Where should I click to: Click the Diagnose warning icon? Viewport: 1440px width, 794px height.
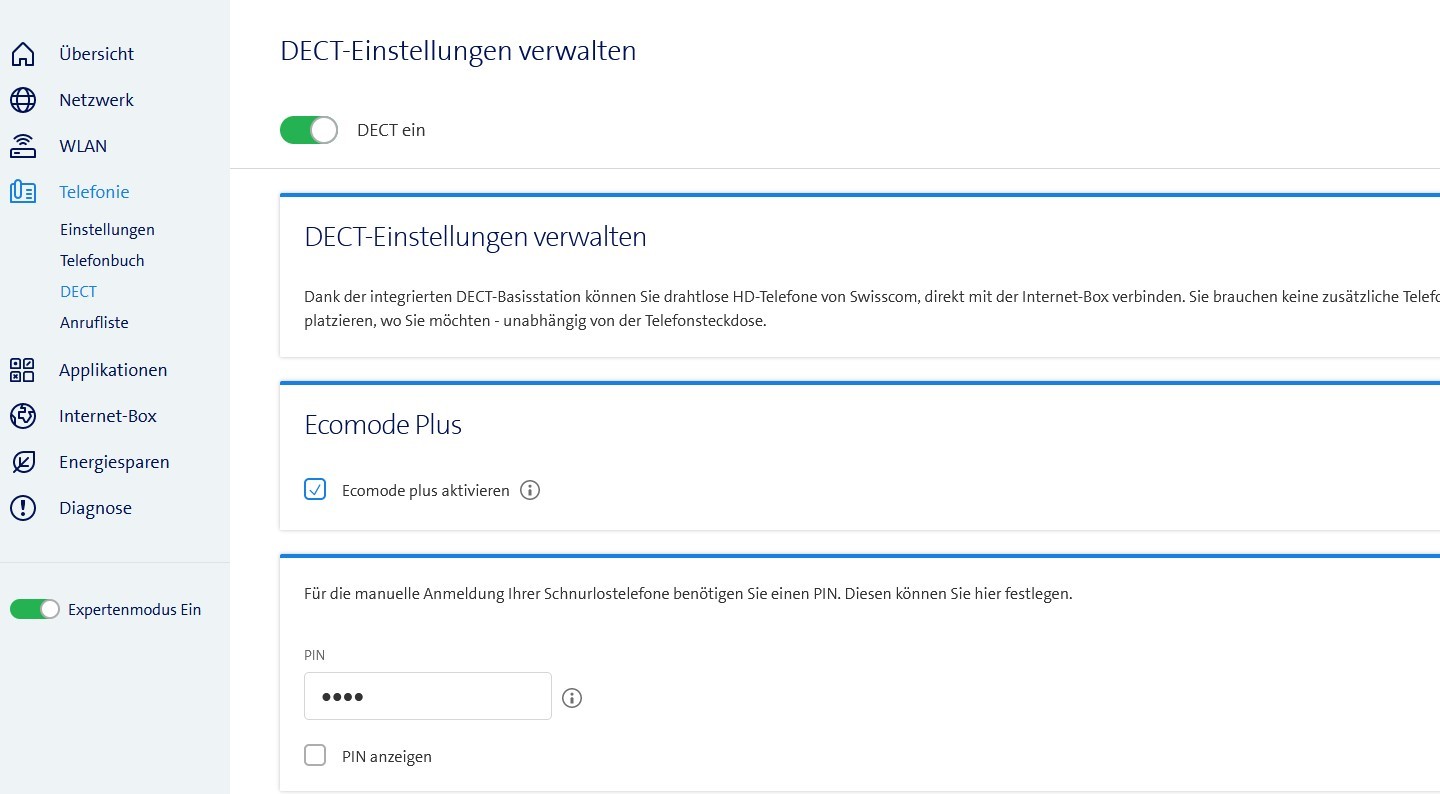[x=23, y=507]
